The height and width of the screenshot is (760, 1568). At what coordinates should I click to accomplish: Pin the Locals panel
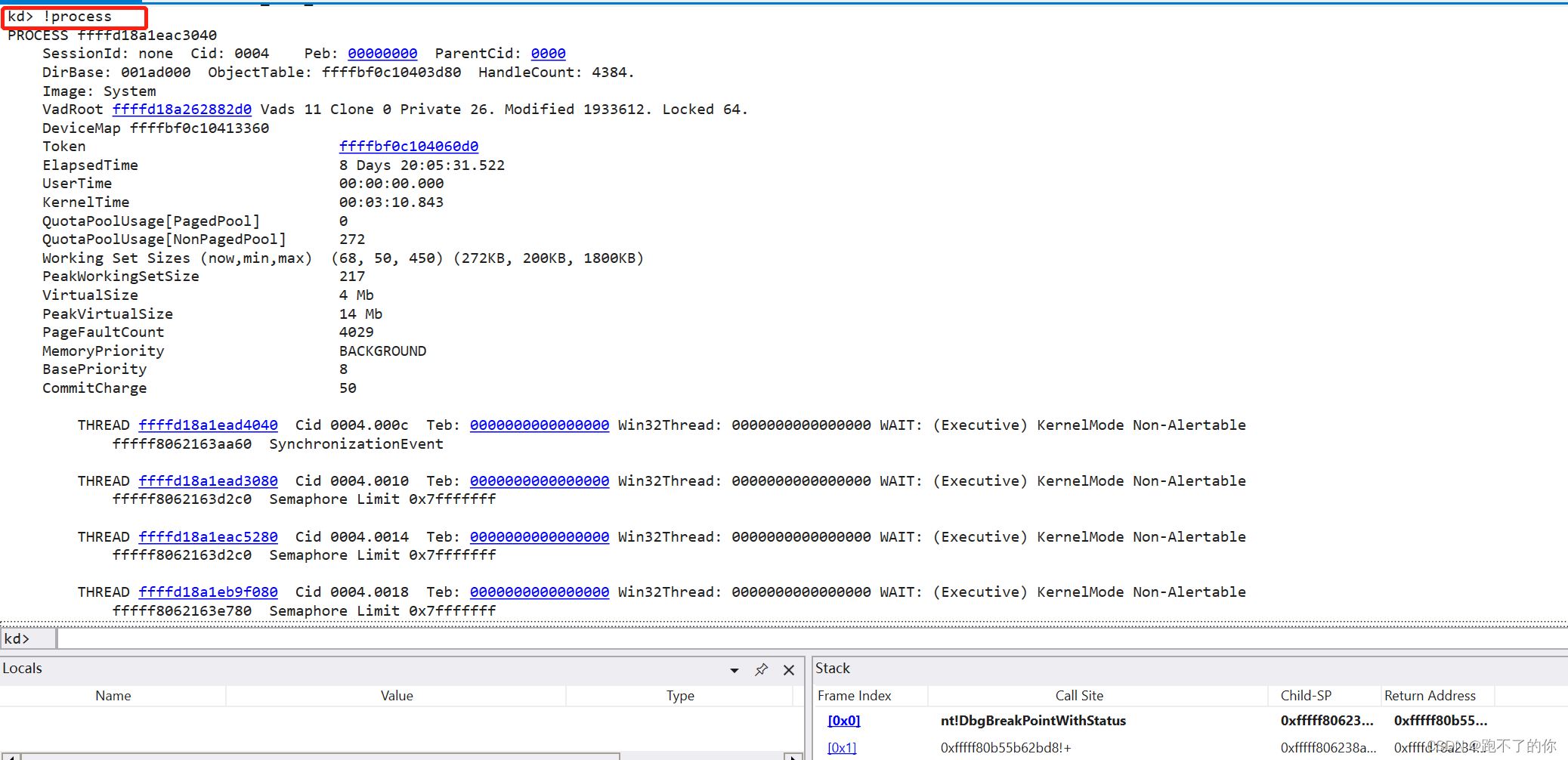(761, 670)
